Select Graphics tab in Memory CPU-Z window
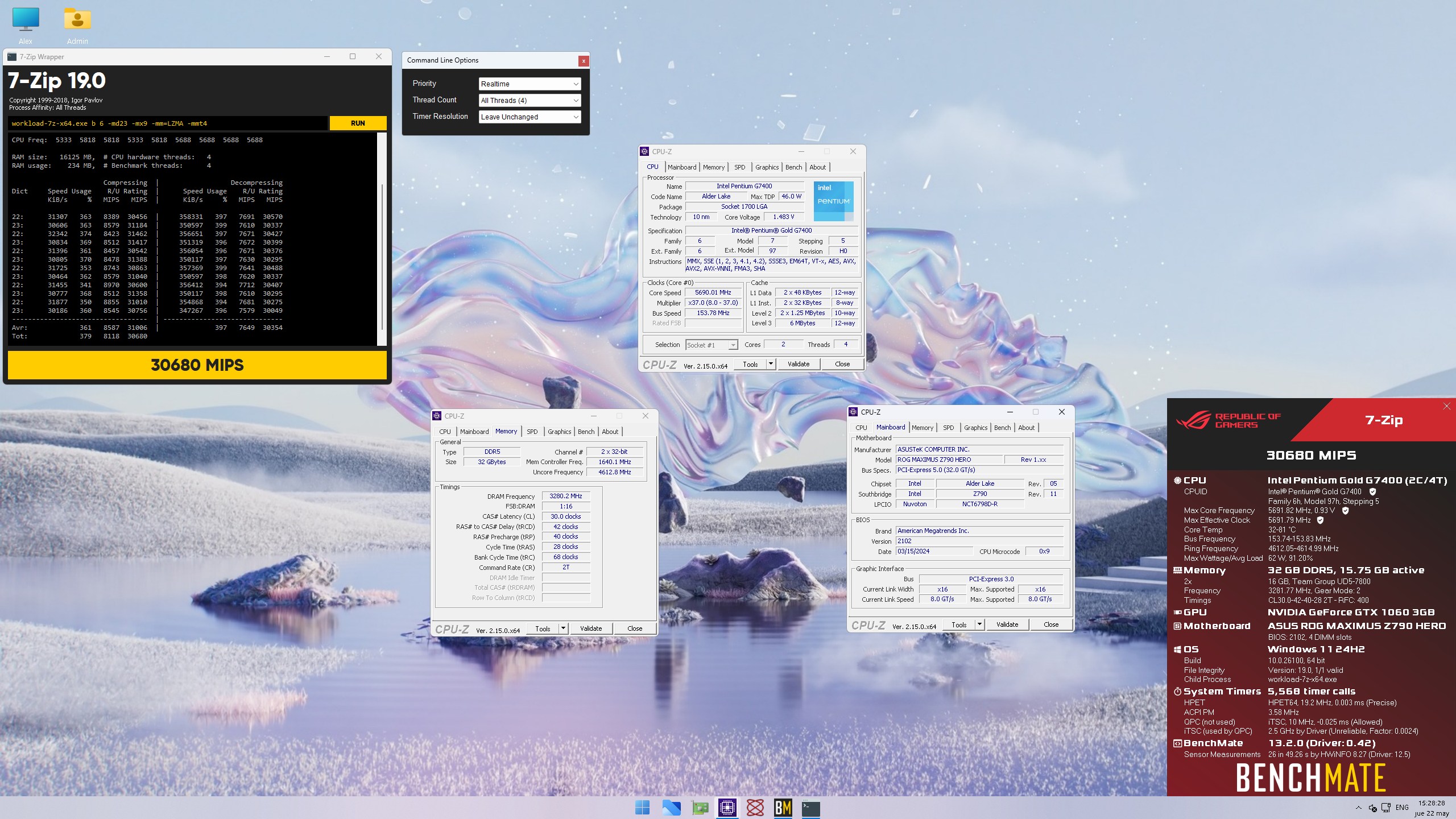 click(559, 432)
